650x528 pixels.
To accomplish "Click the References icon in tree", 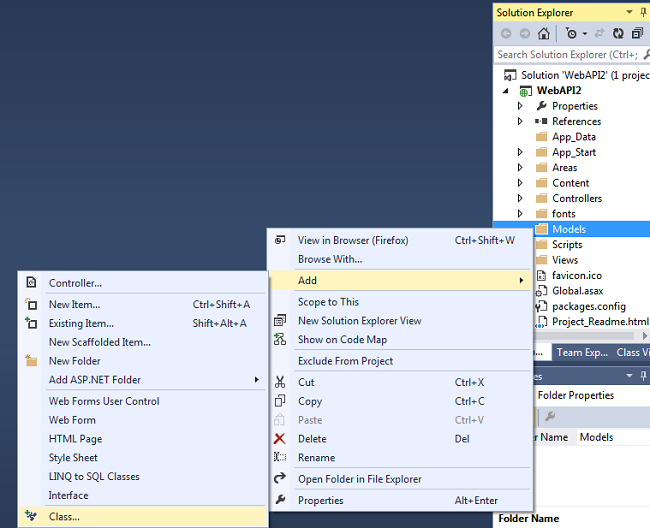I will pos(541,121).
